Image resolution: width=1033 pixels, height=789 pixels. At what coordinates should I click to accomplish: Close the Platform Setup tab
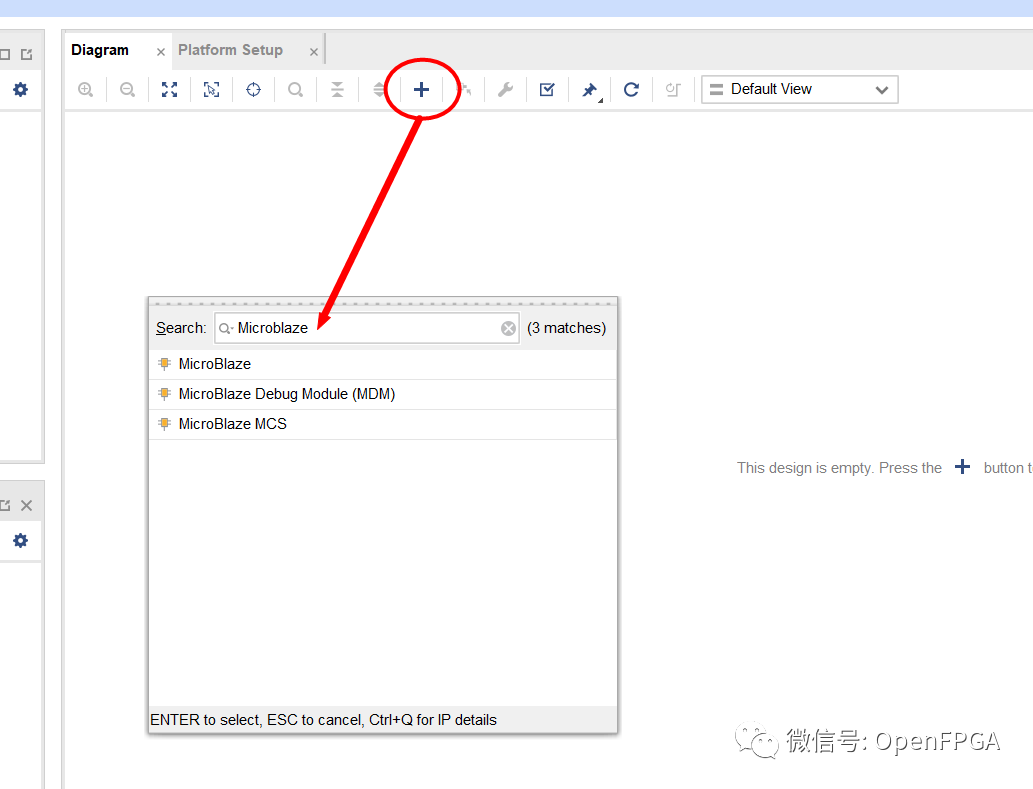[314, 51]
